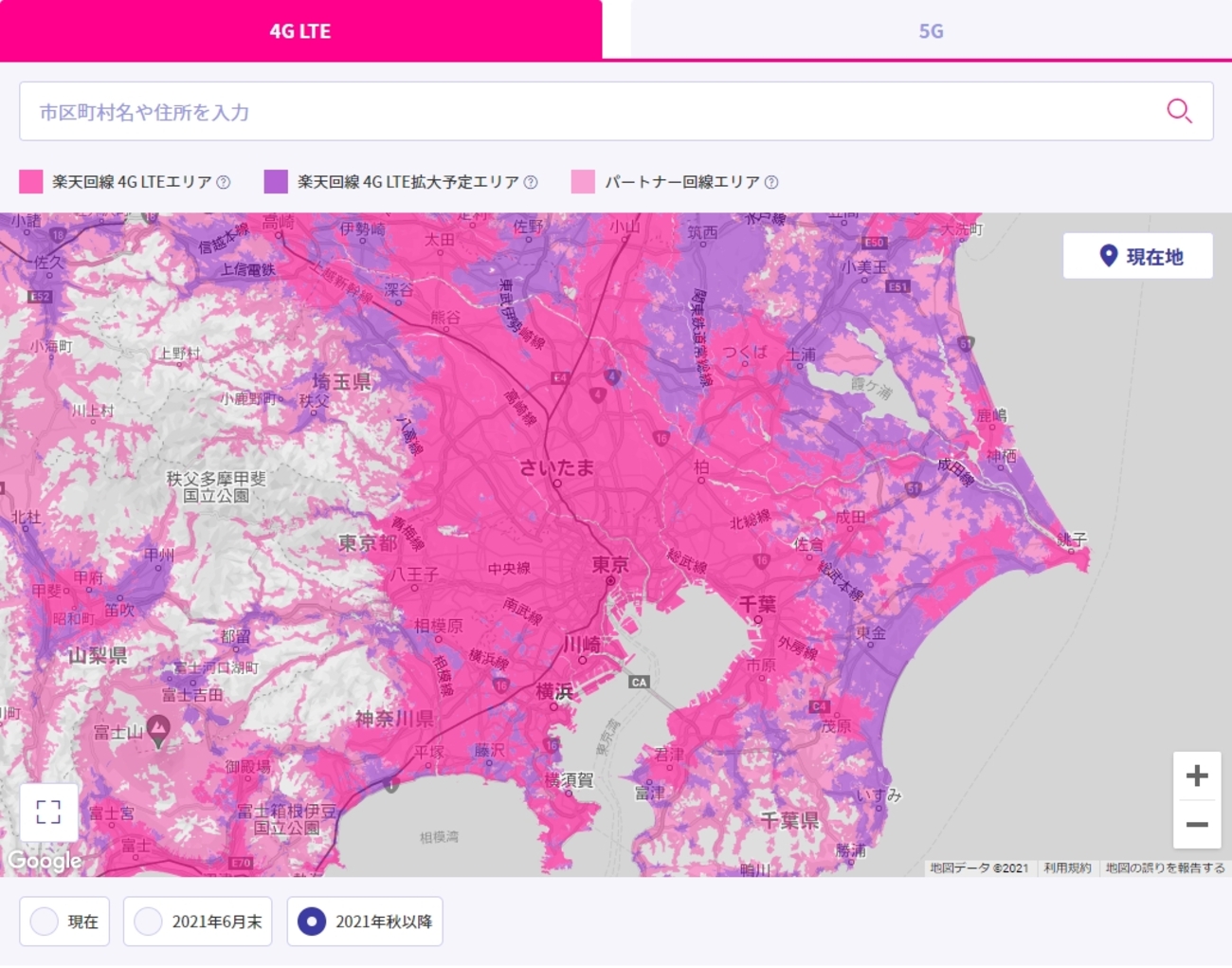Click the Google logo on the map
The width and height of the screenshot is (1232, 968).
[45, 860]
